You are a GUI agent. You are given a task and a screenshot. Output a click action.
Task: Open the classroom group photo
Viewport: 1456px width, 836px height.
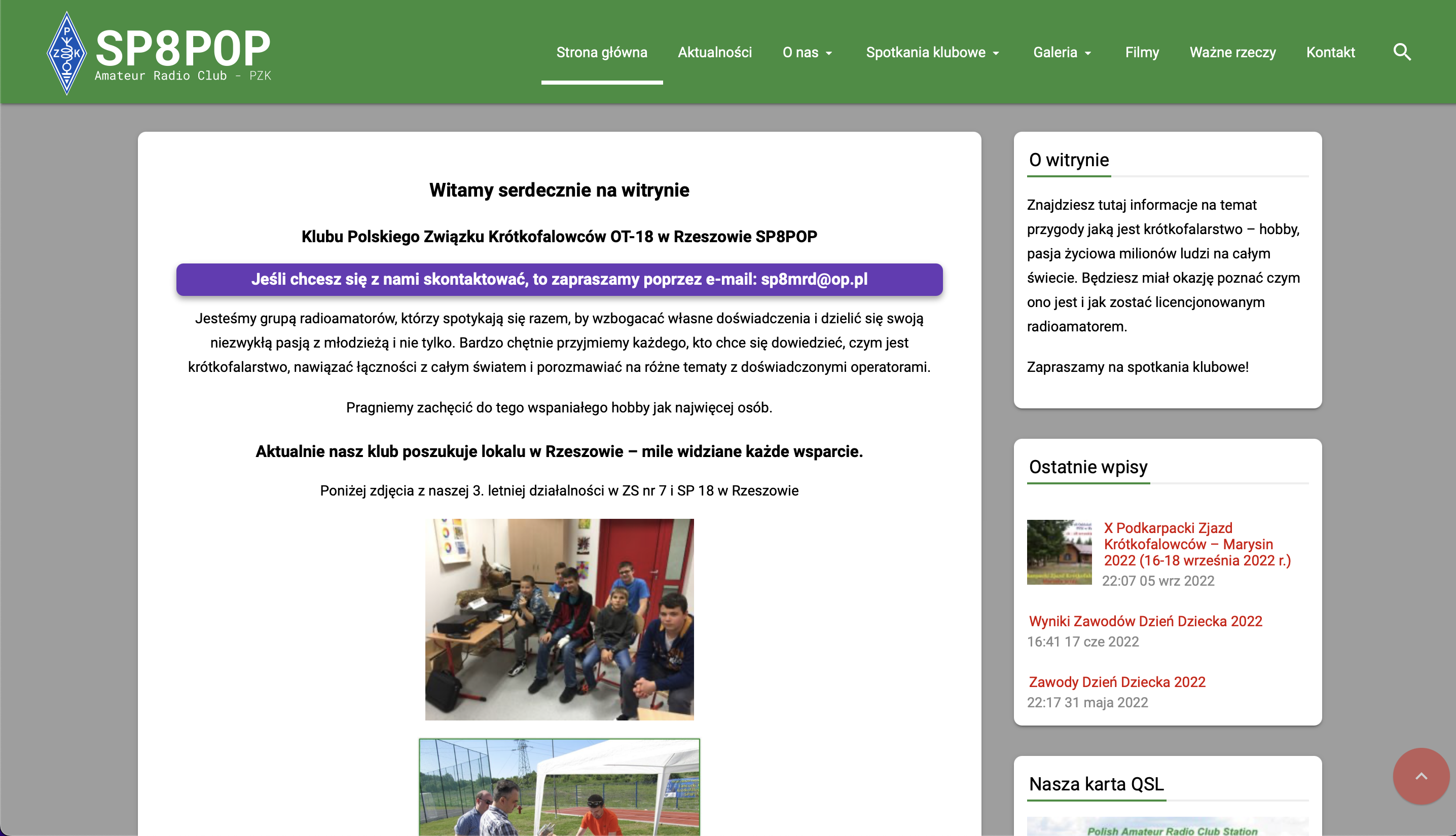(559, 619)
